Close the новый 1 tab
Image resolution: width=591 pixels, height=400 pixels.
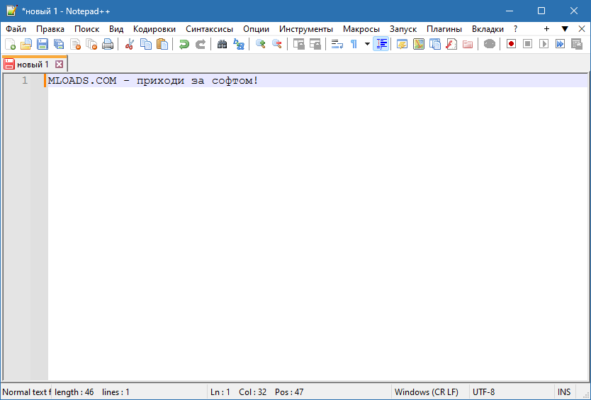point(59,64)
